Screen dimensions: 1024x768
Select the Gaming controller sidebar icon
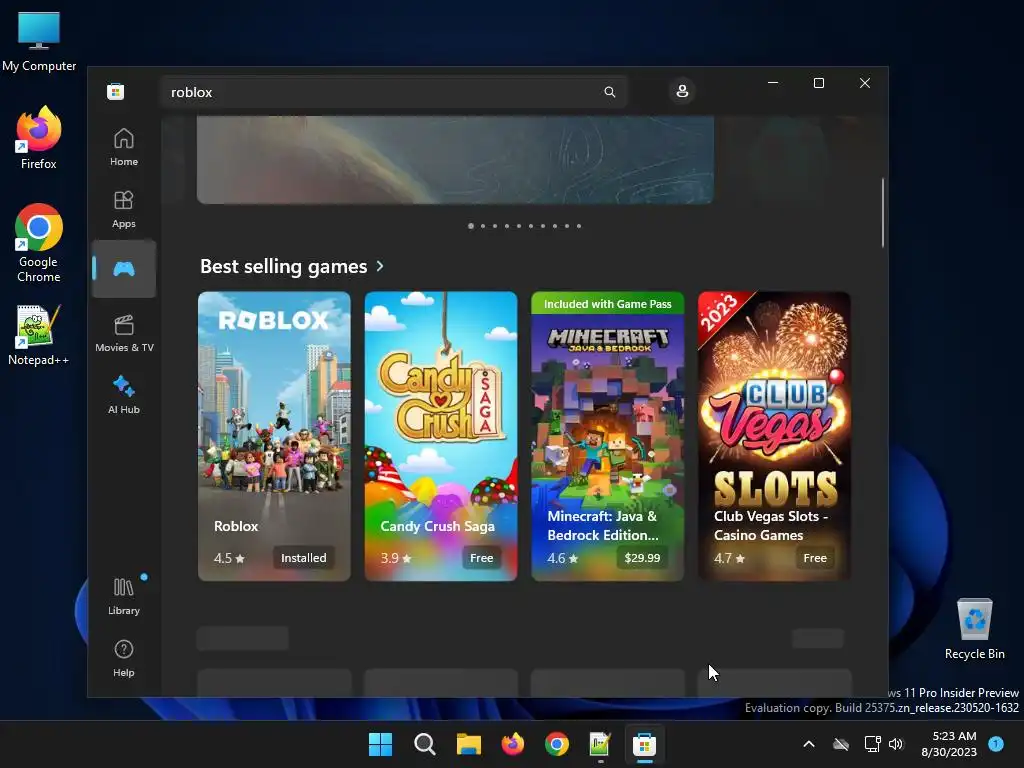coord(123,268)
